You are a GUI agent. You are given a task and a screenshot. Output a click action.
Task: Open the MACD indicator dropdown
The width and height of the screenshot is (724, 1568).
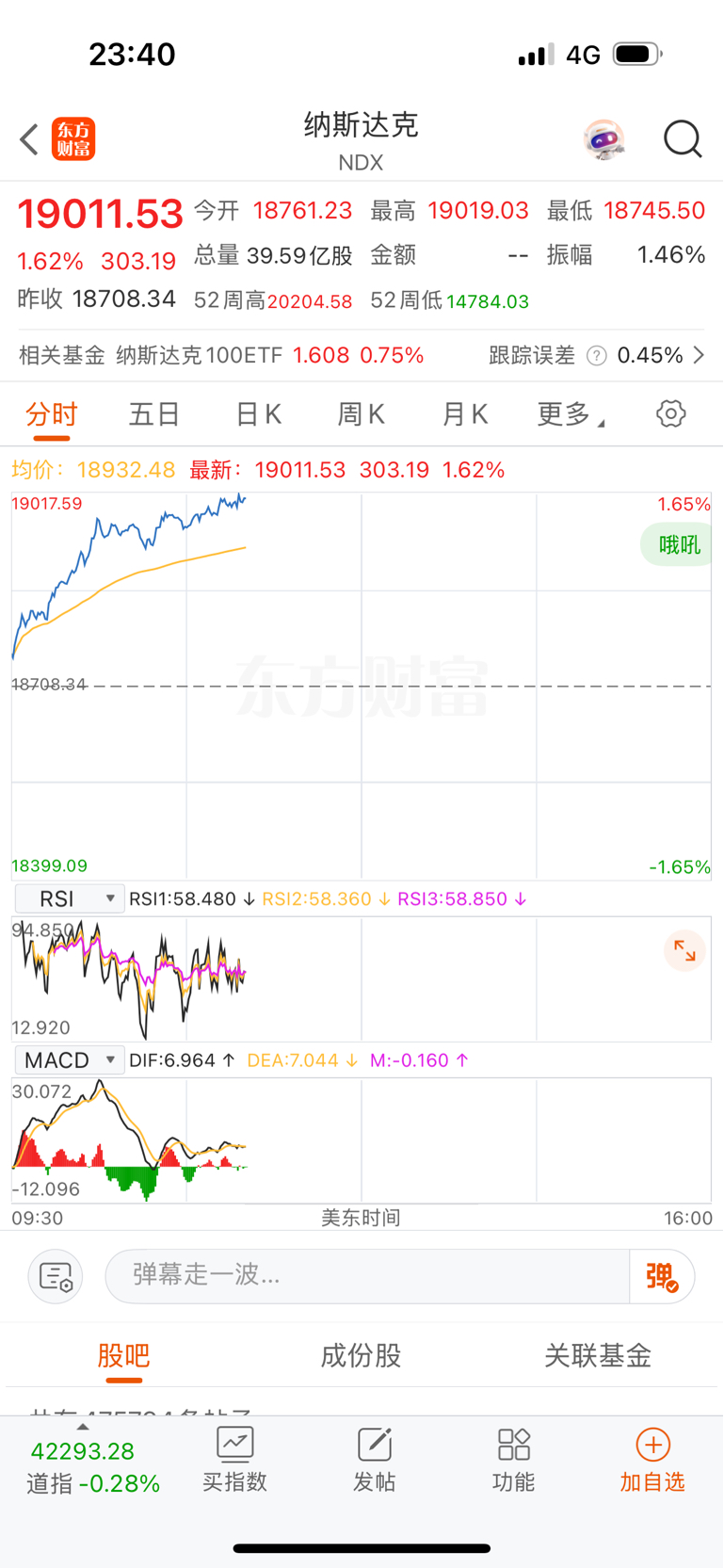pos(70,1060)
